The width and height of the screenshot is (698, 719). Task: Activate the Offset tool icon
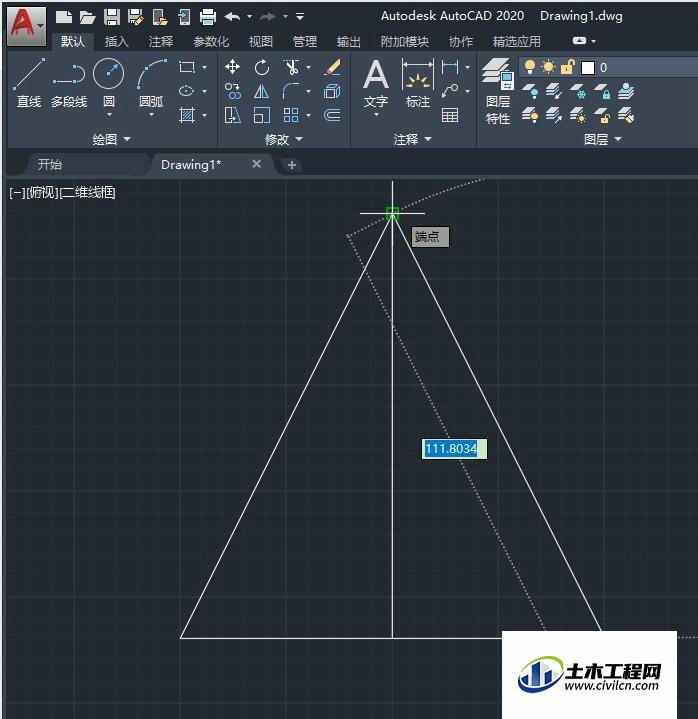click(332, 115)
